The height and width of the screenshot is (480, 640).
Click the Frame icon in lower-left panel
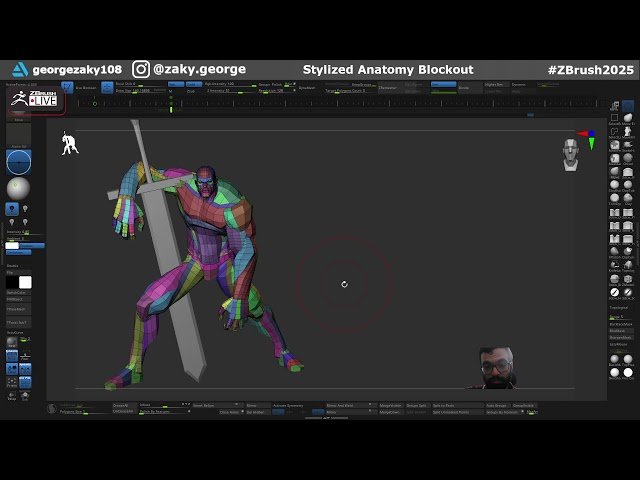12,382
